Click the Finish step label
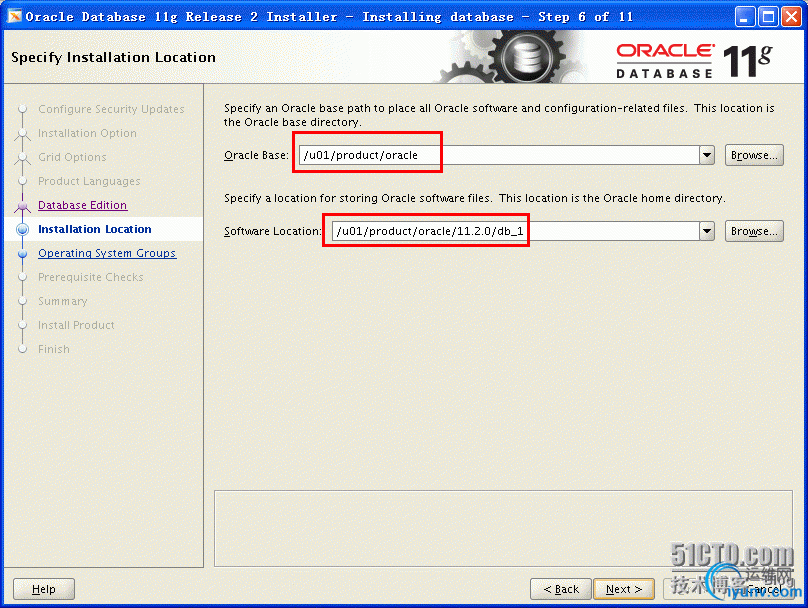 coord(54,349)
